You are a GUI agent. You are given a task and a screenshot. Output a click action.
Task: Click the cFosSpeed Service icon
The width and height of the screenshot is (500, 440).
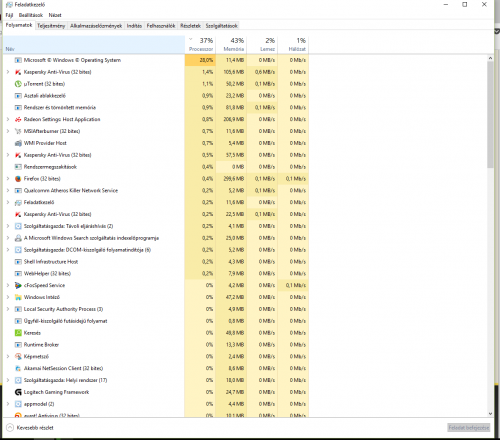pos(18,285)
